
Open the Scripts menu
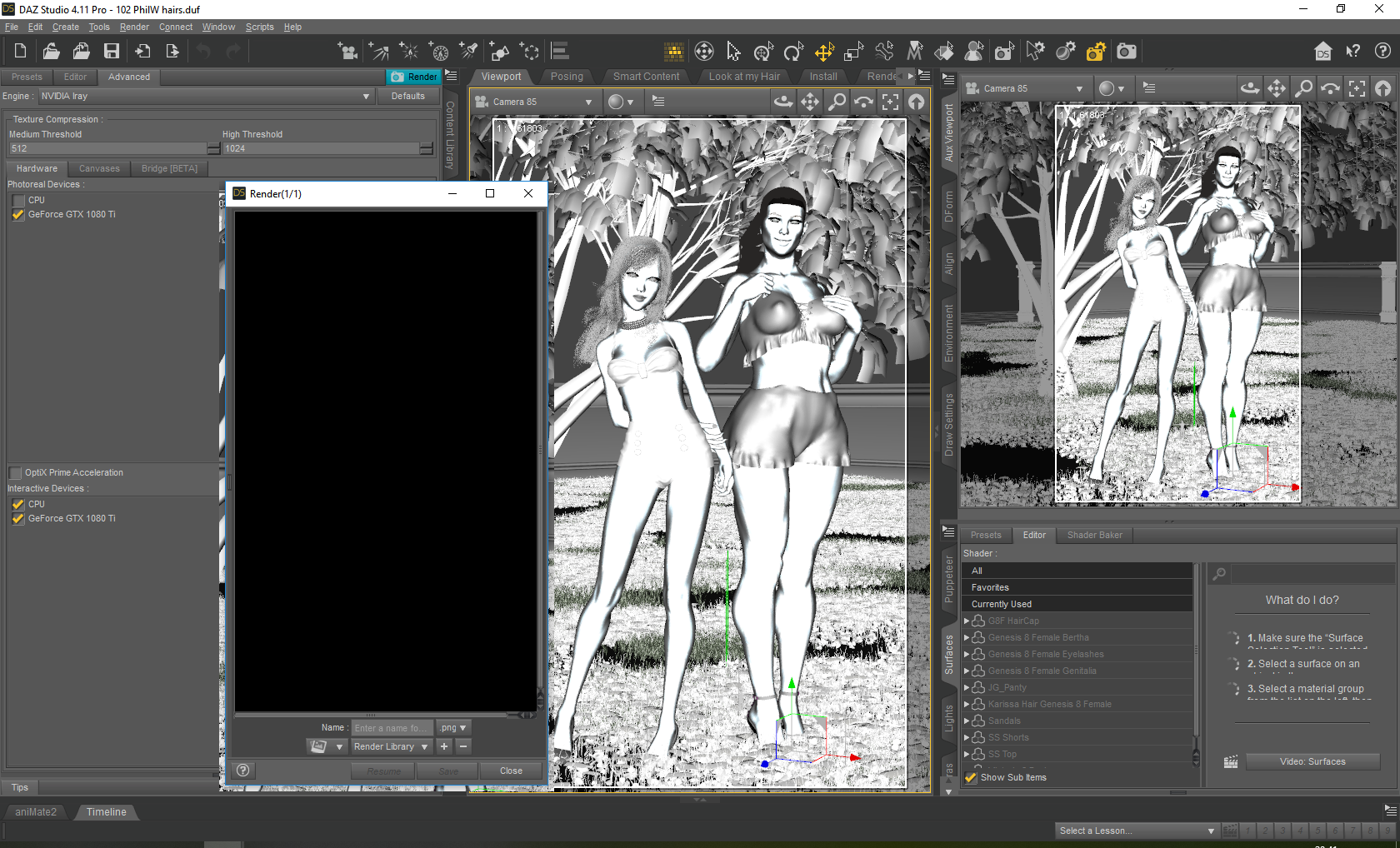259,27
